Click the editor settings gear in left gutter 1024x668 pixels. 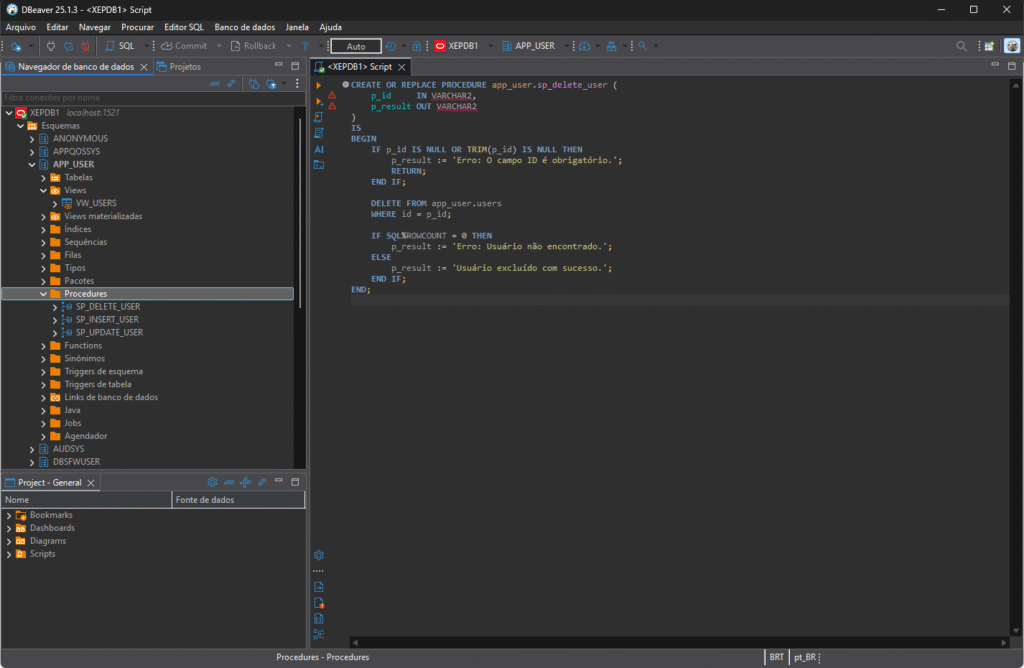pyautogui.click(x=319, y=555)
